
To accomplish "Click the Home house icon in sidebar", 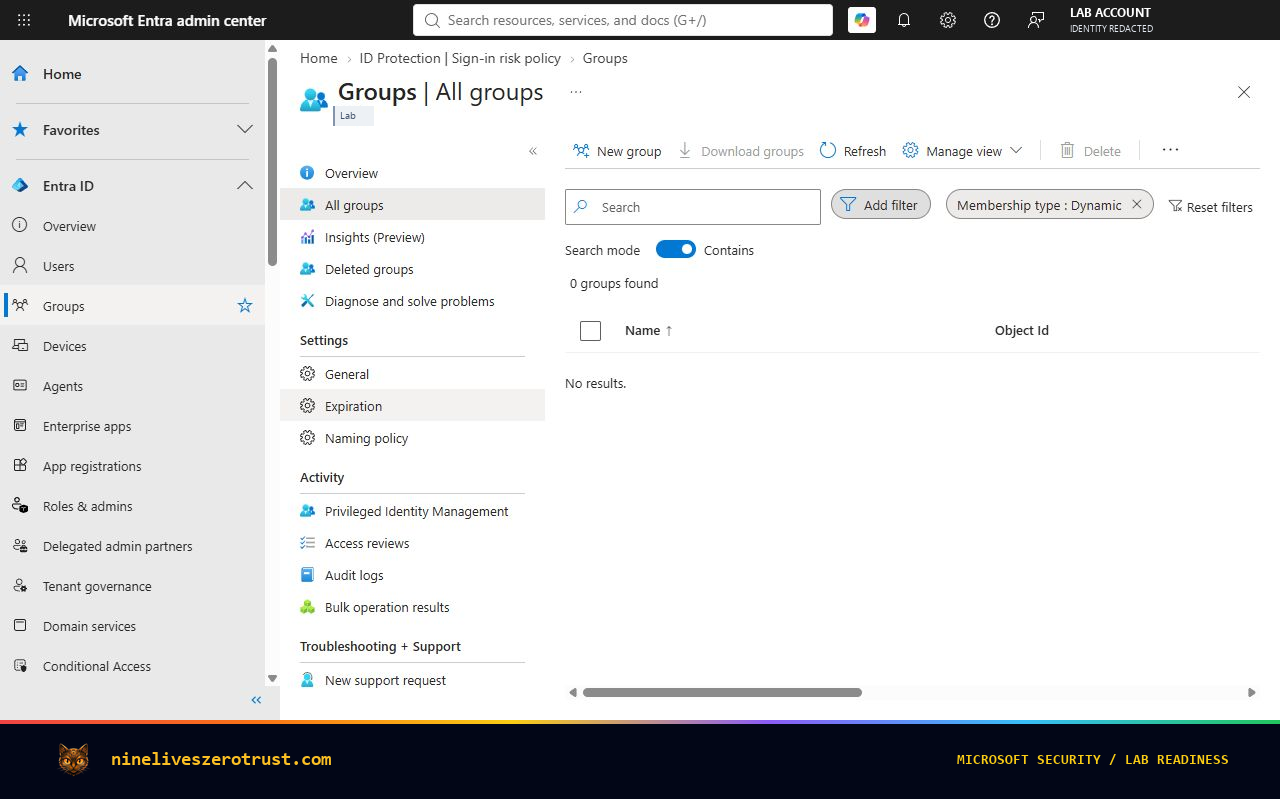I will pos(20,74).
